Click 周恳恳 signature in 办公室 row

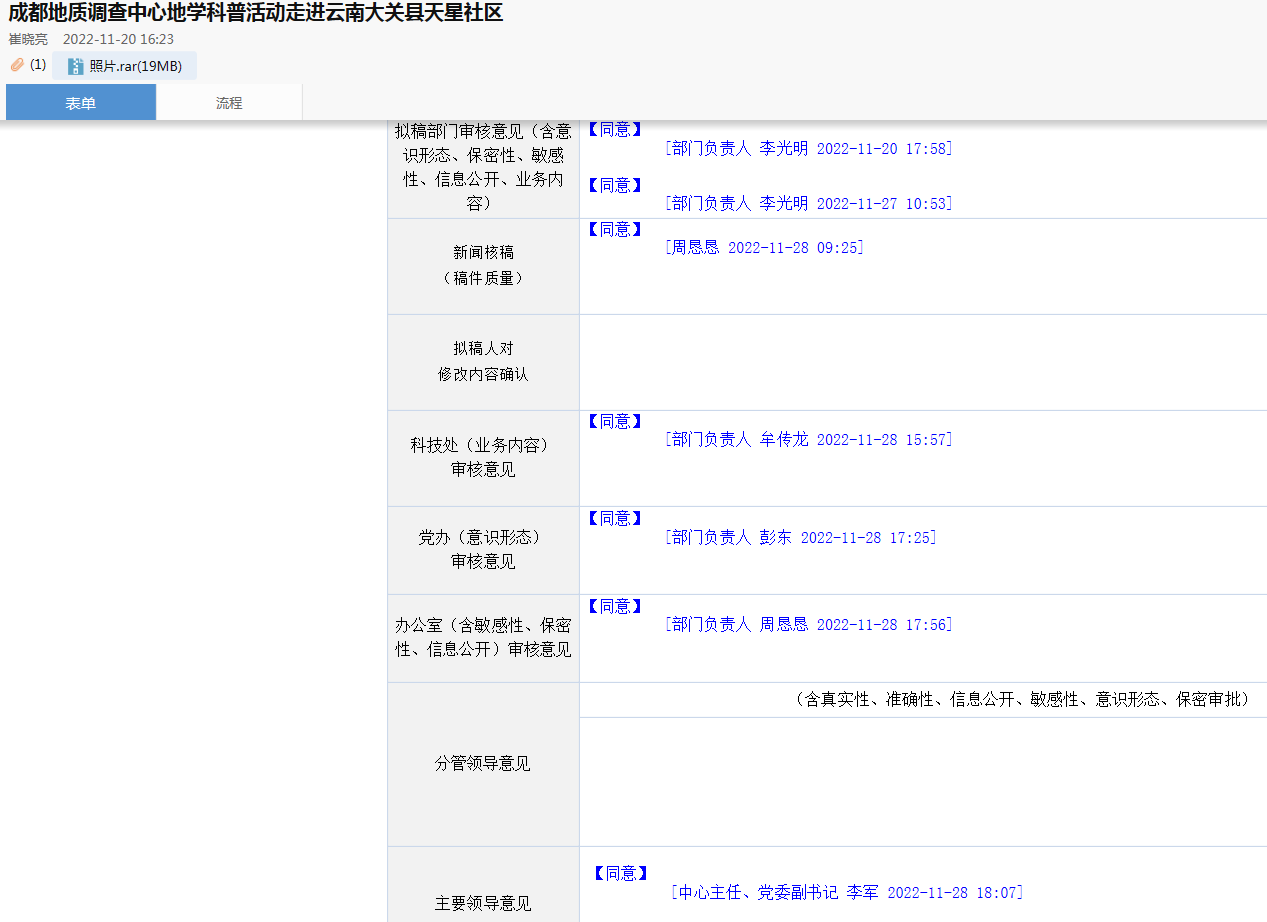(808, 624)
